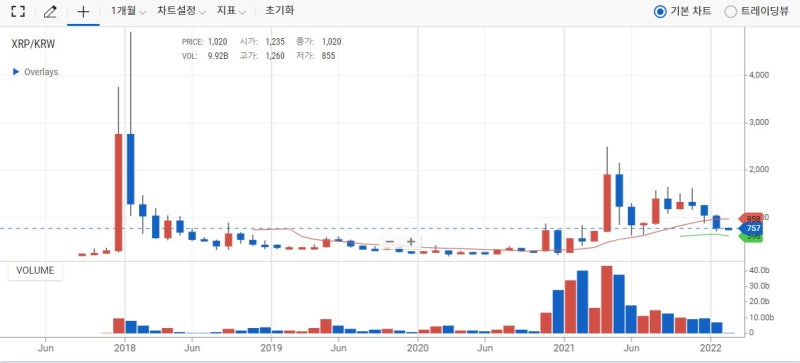Image resolution: width=800 pixels, height=363 pixels.
Task: Click the 2021 time axis label
Action: [564, 348]
